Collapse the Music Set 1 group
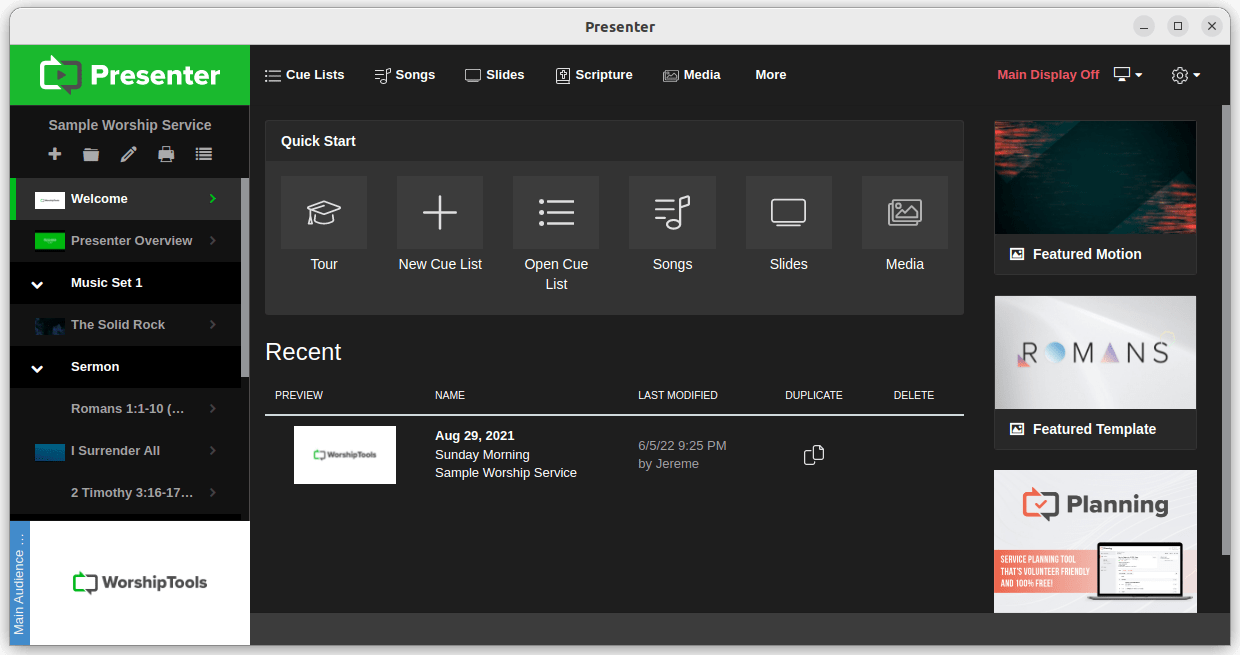 [37, 283]
